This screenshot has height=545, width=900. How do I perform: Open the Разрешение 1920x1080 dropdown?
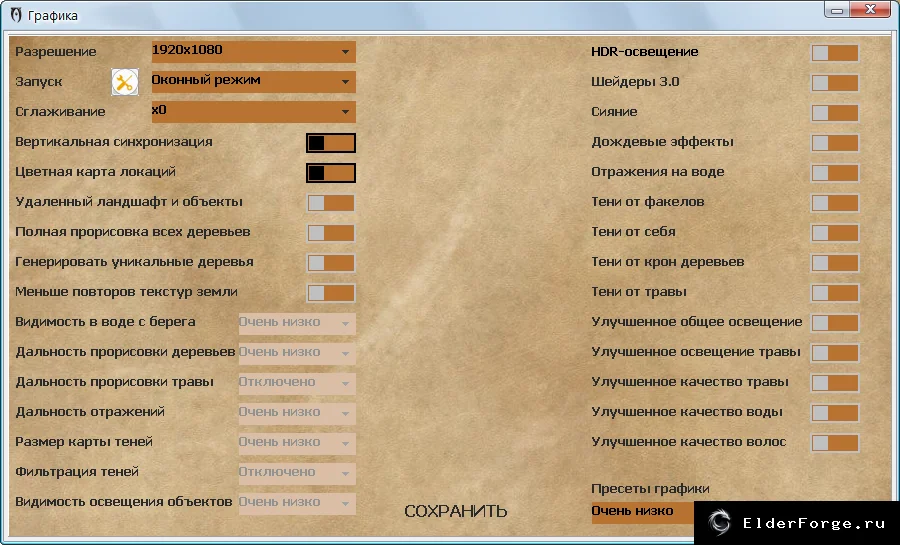coord(254,52)
